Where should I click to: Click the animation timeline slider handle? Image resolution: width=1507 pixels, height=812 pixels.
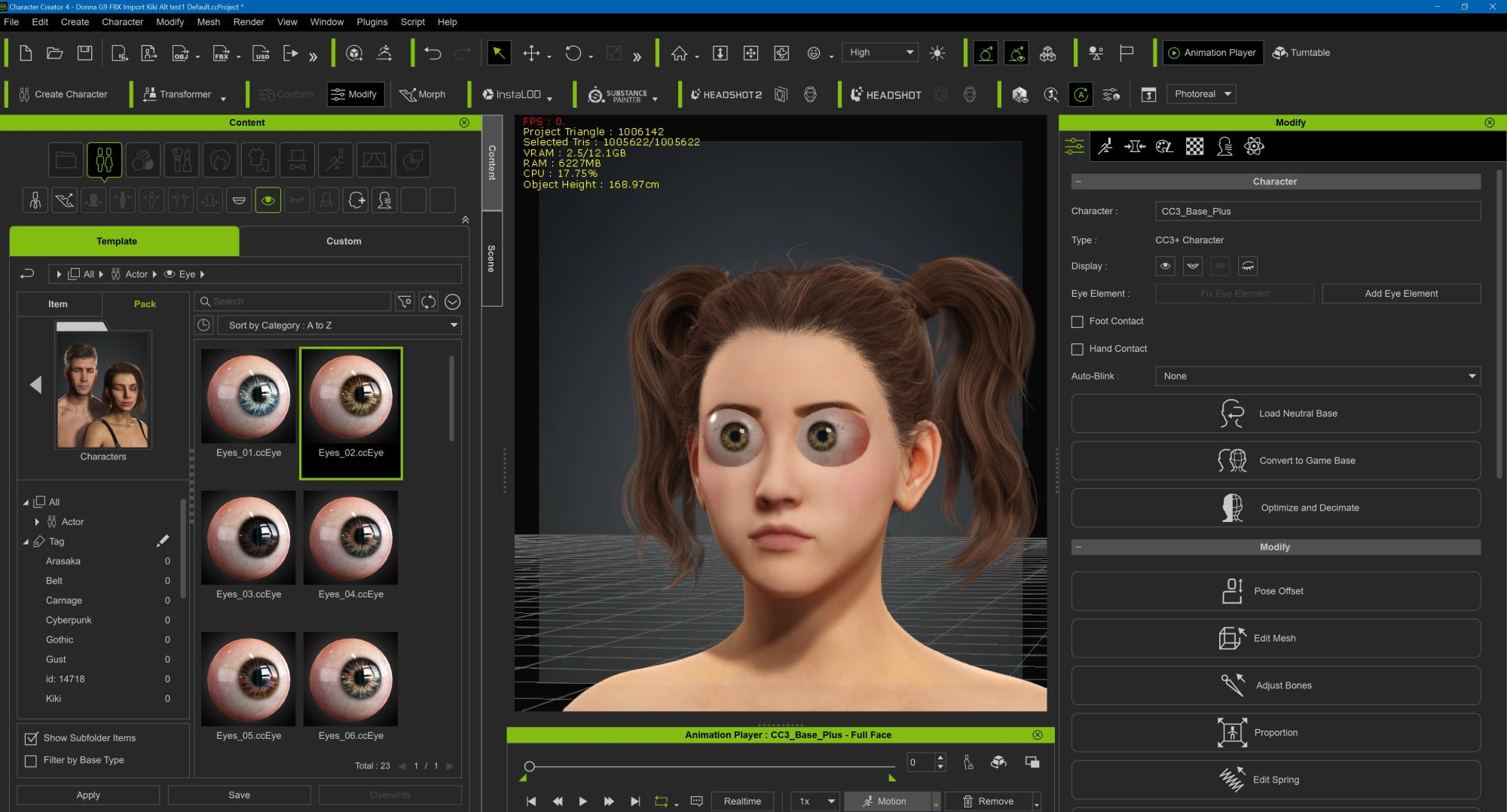529,766
